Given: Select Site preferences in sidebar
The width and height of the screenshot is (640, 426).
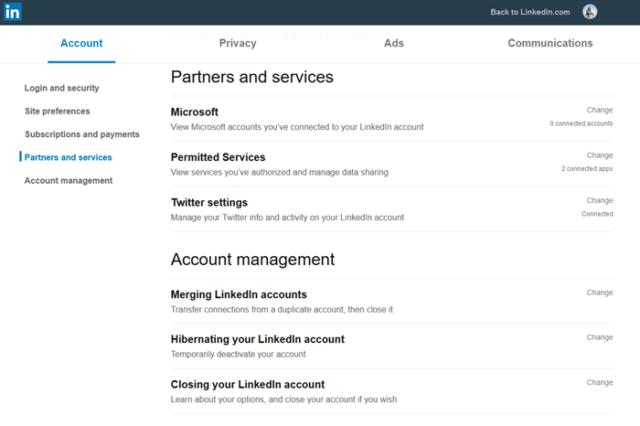Looking at the screenshot, I should (57, 111).
